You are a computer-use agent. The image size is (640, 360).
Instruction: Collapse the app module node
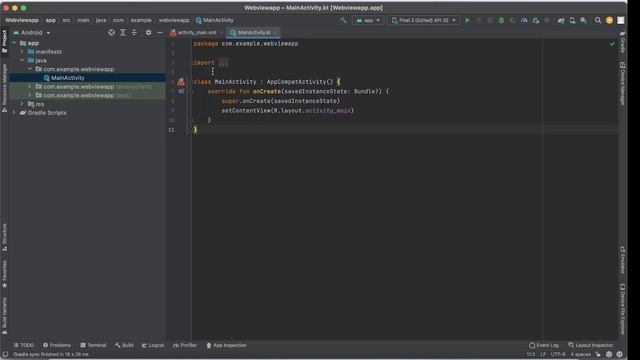point(15,43)
